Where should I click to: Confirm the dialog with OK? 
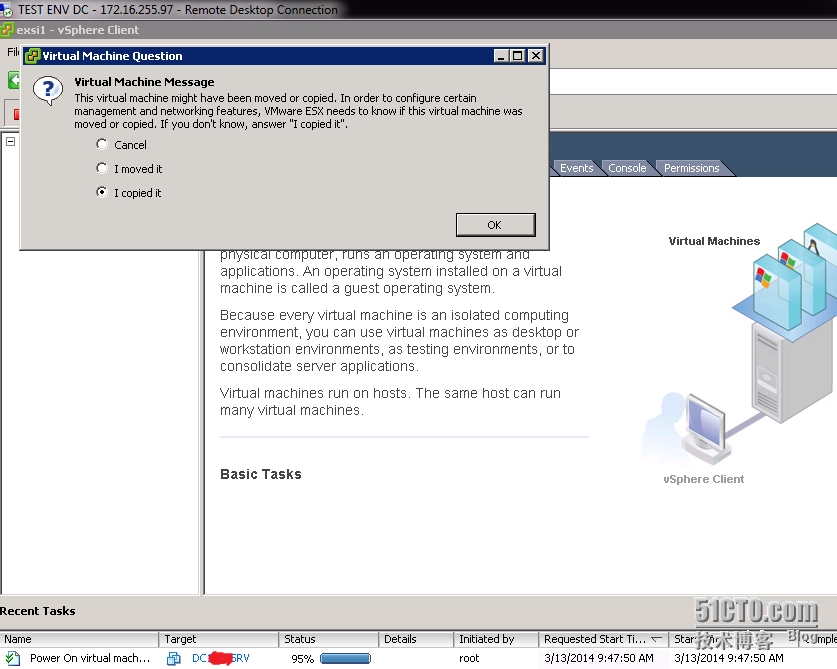point(495,225)
